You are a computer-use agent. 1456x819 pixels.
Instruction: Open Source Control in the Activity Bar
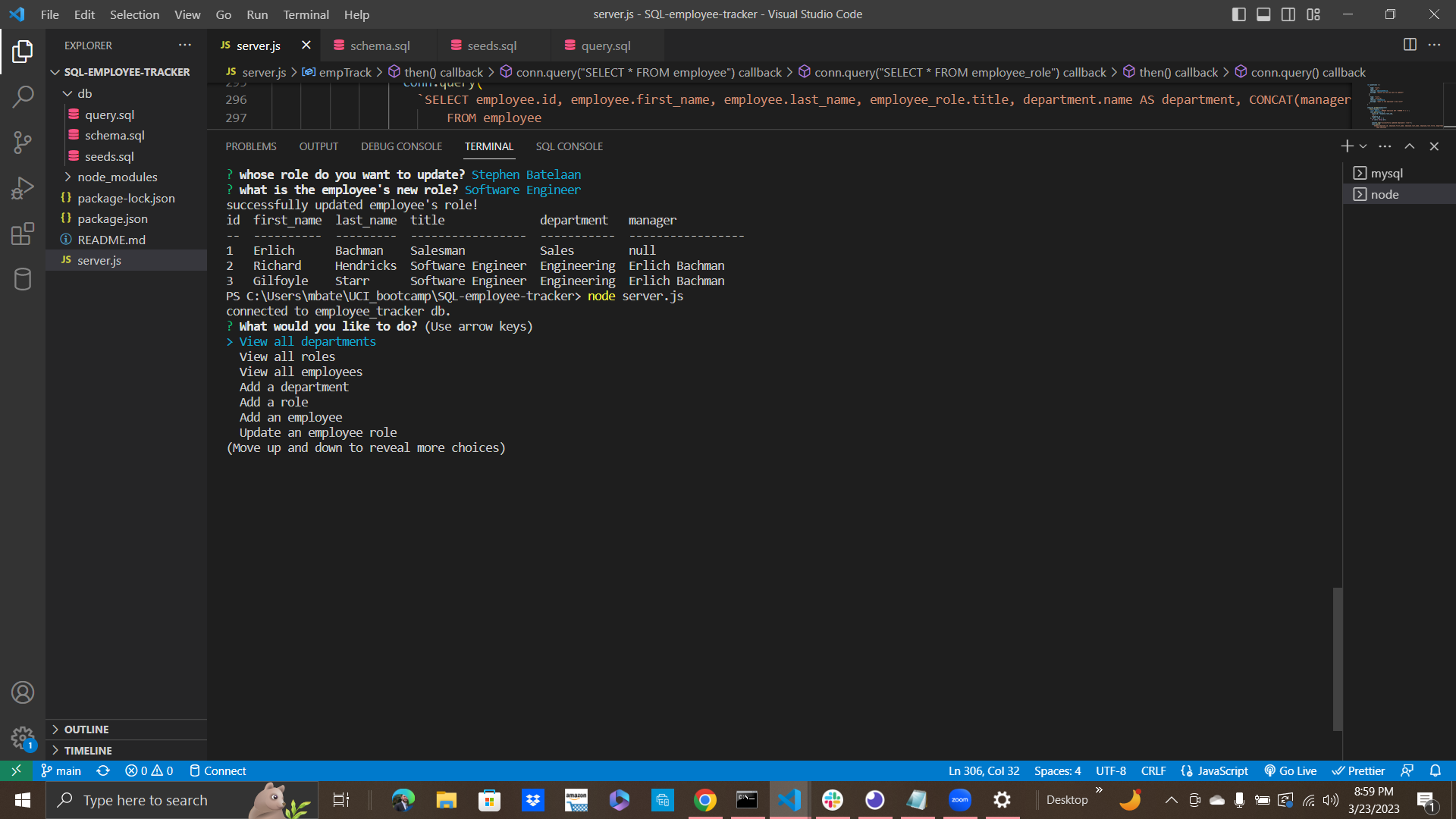coord(24,143)
